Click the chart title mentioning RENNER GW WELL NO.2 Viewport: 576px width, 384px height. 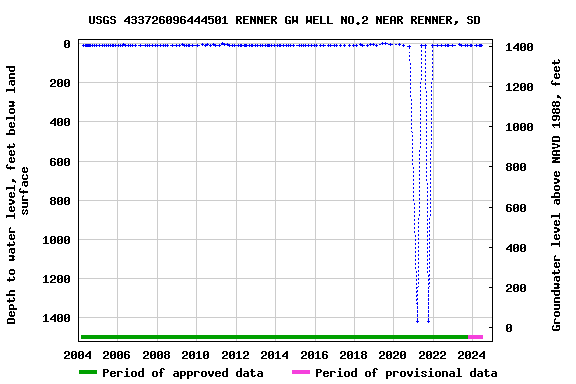[x=284, y=20]
